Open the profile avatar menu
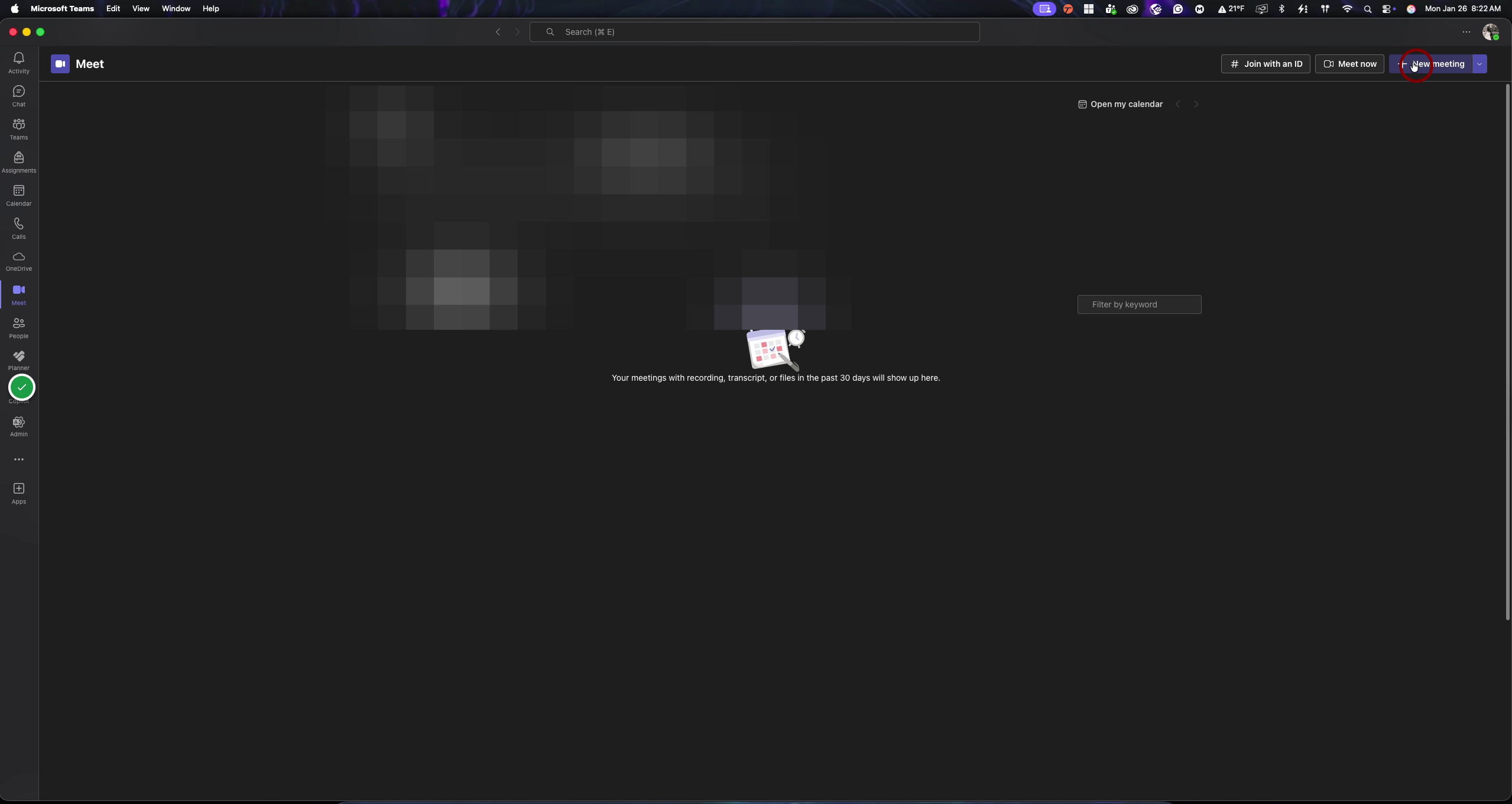Image resolution: width=1512 pixels, height=804 pixels. (x=1491, y=32)
